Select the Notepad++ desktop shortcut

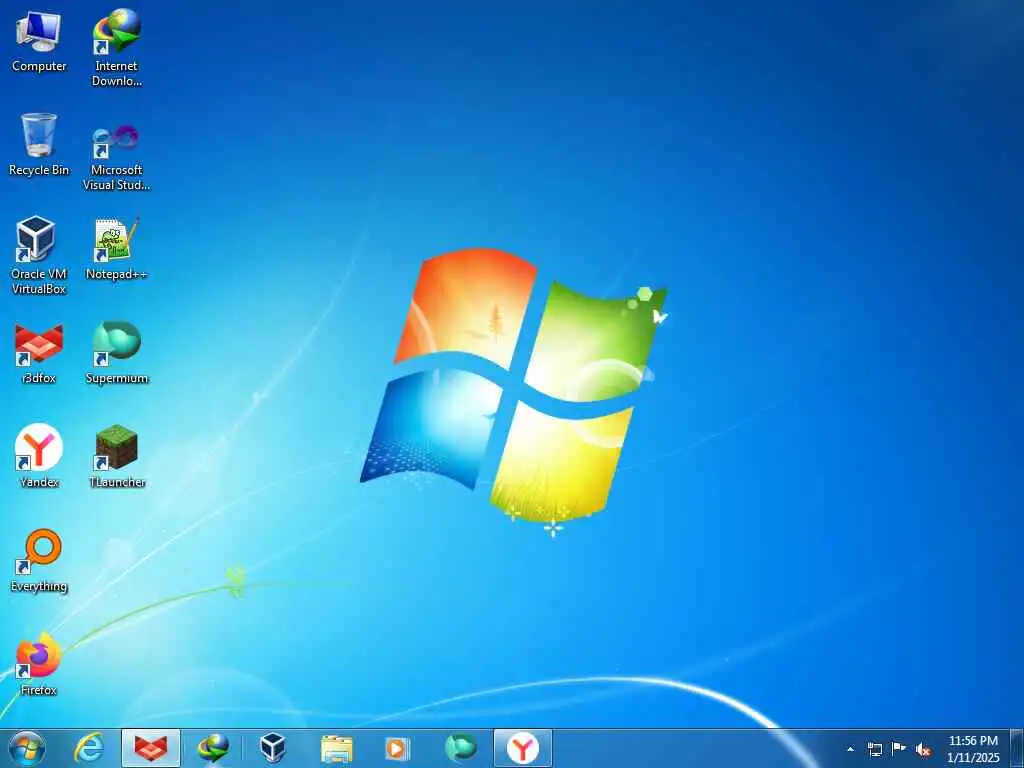(x=116, y=249)
